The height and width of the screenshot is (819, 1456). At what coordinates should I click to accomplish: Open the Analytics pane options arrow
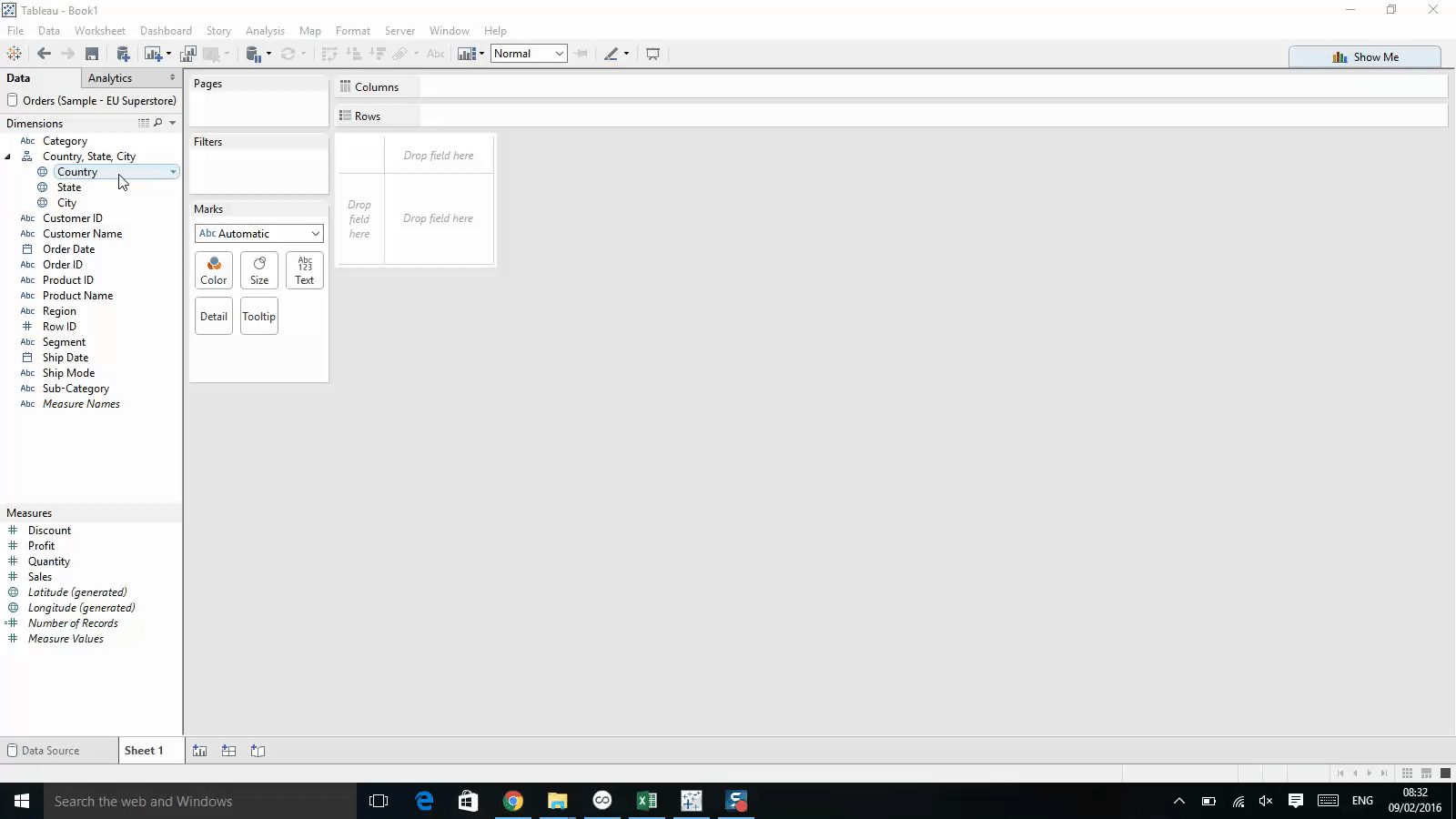point(172,77)
